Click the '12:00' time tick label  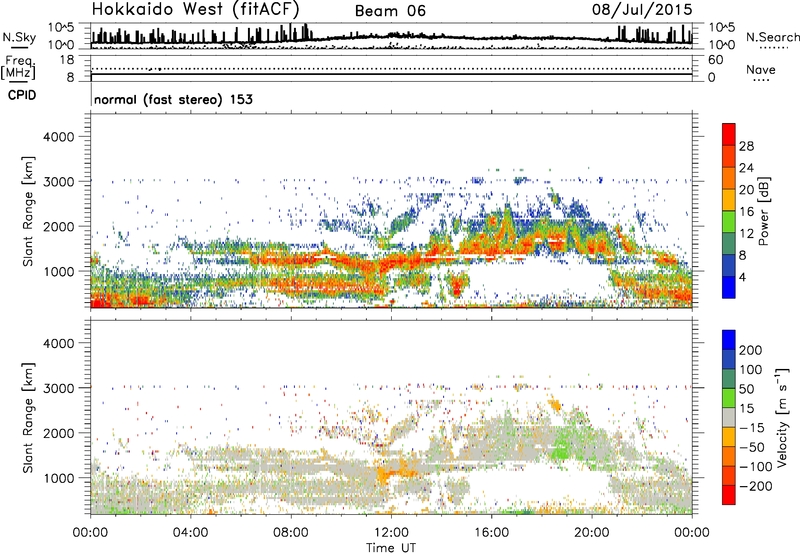391,533
